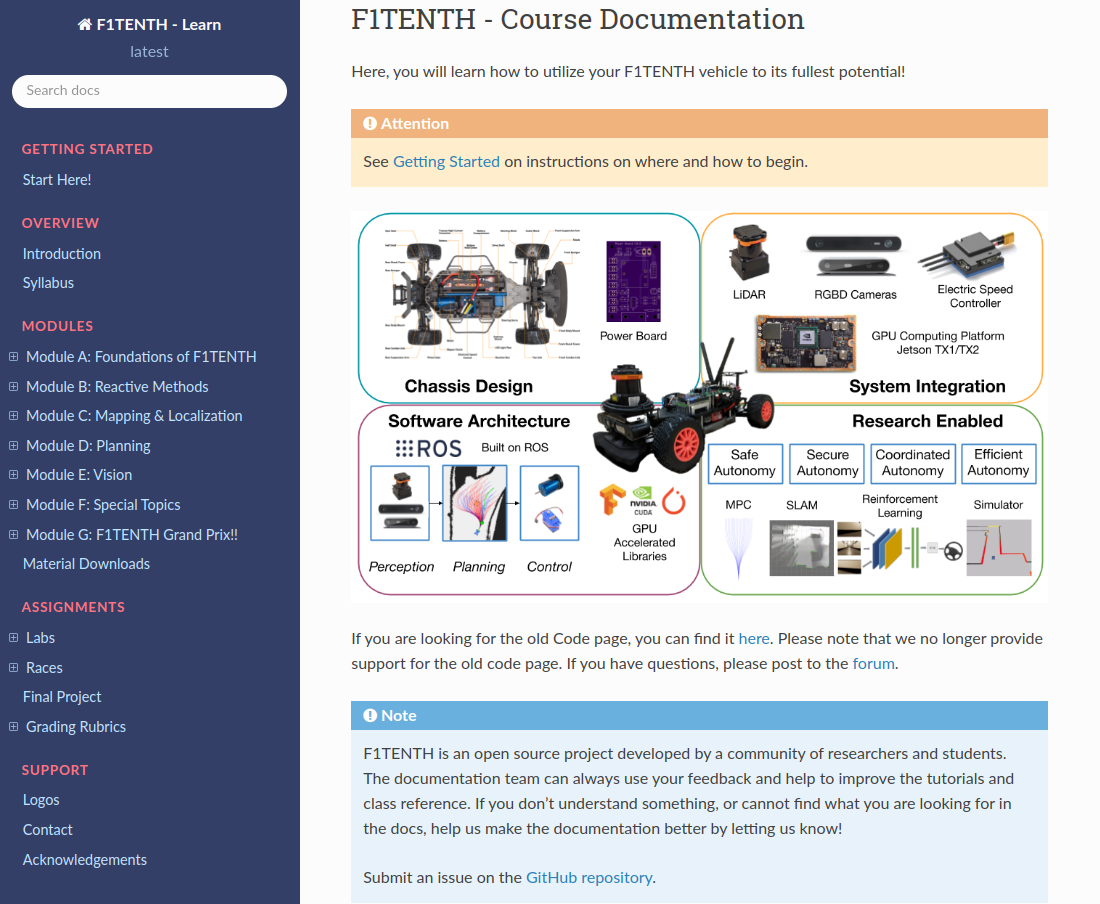
Task: Open Module G: F1TENTH Grand Prix link
Action: 132,534
